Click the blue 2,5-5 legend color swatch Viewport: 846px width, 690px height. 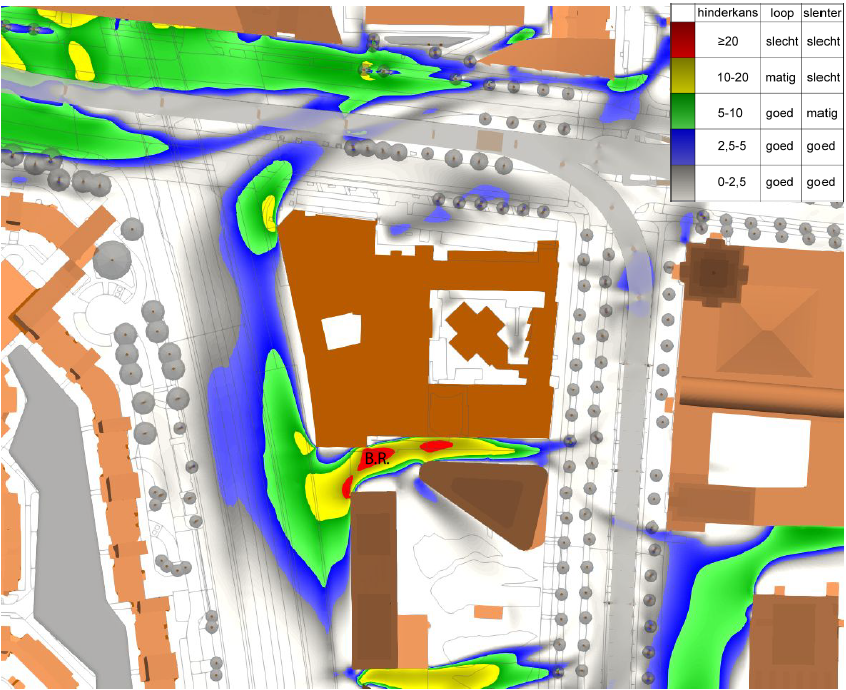(683, 147)
